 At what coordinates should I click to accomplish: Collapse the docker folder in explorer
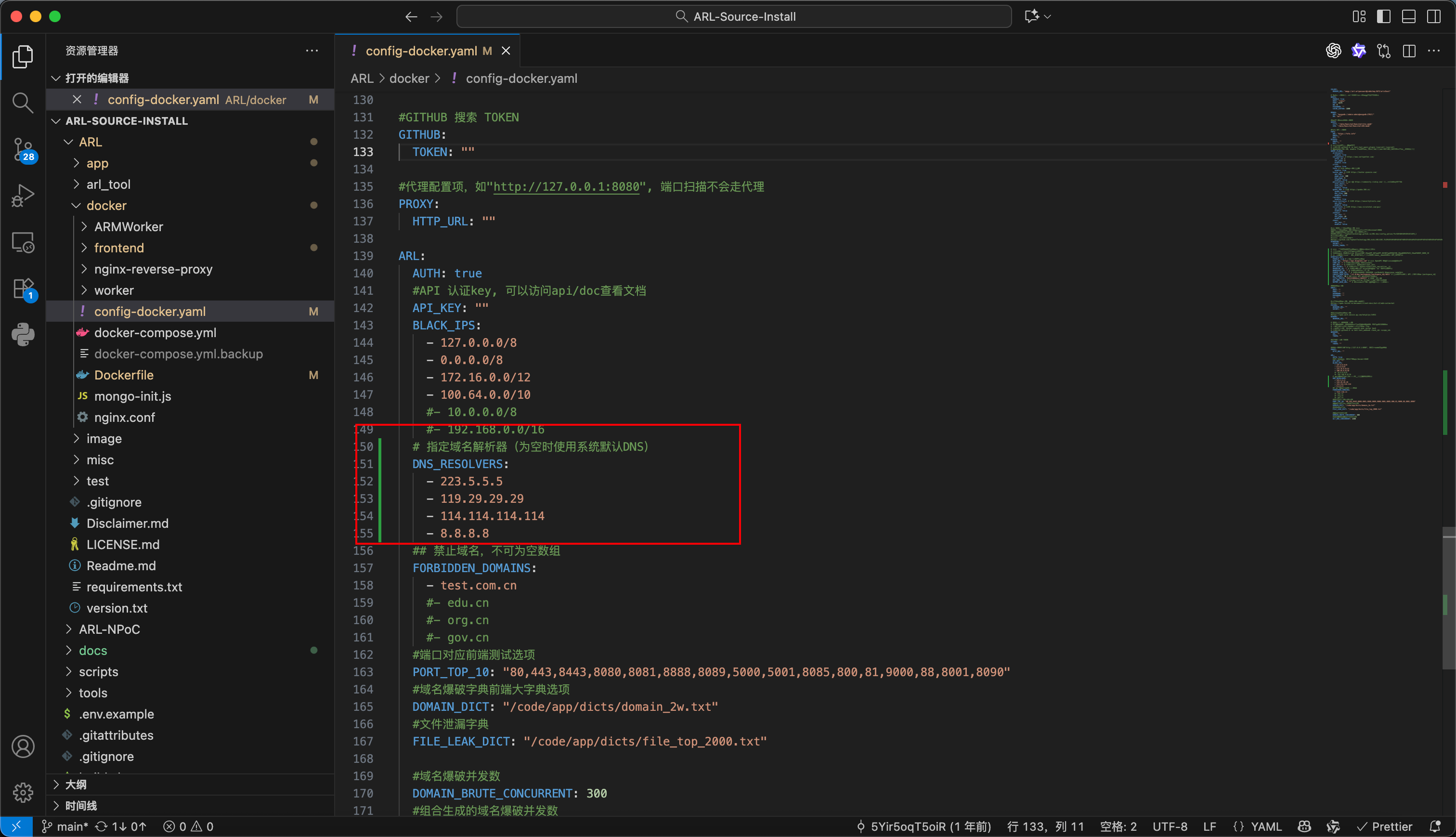tap(106, 205)
